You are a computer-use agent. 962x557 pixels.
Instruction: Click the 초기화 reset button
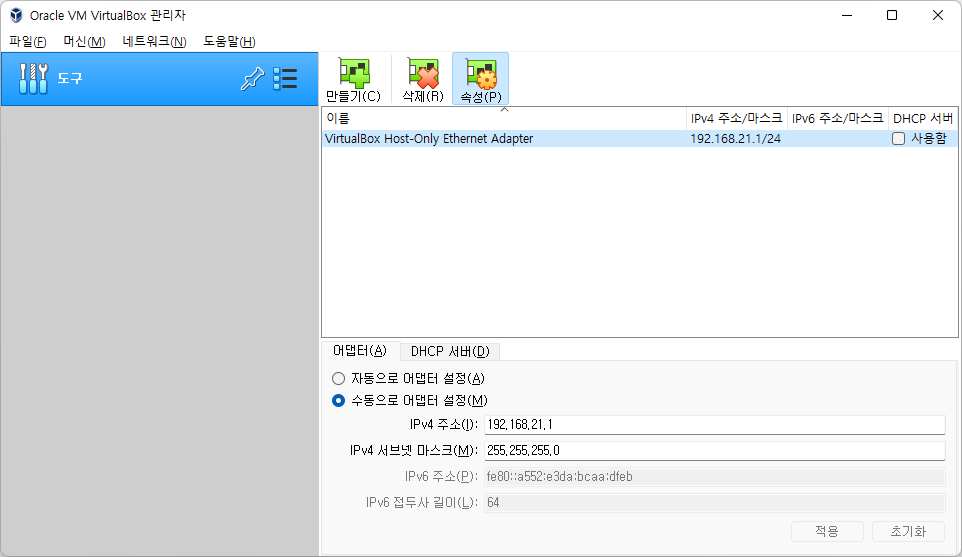pos(908,531)
